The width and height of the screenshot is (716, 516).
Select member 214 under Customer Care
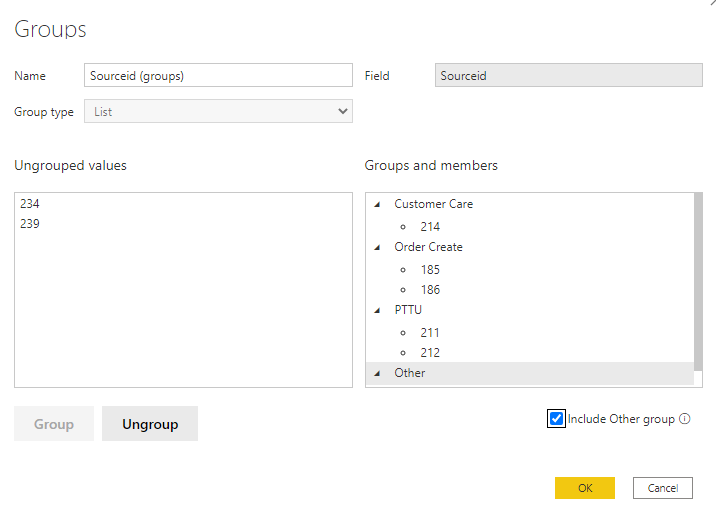(x=430, y=226)
